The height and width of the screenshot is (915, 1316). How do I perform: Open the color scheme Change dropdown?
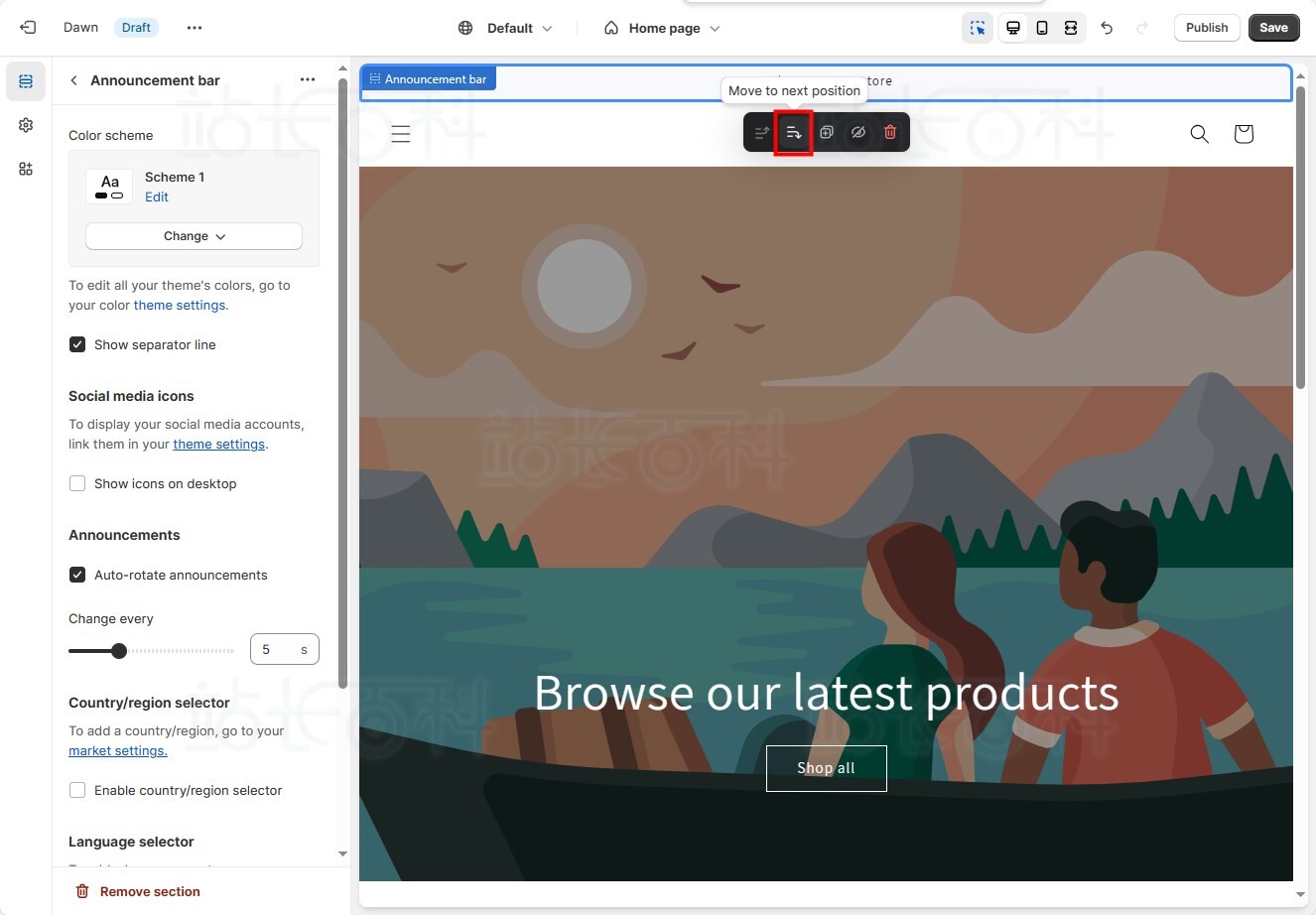(194, 236)
